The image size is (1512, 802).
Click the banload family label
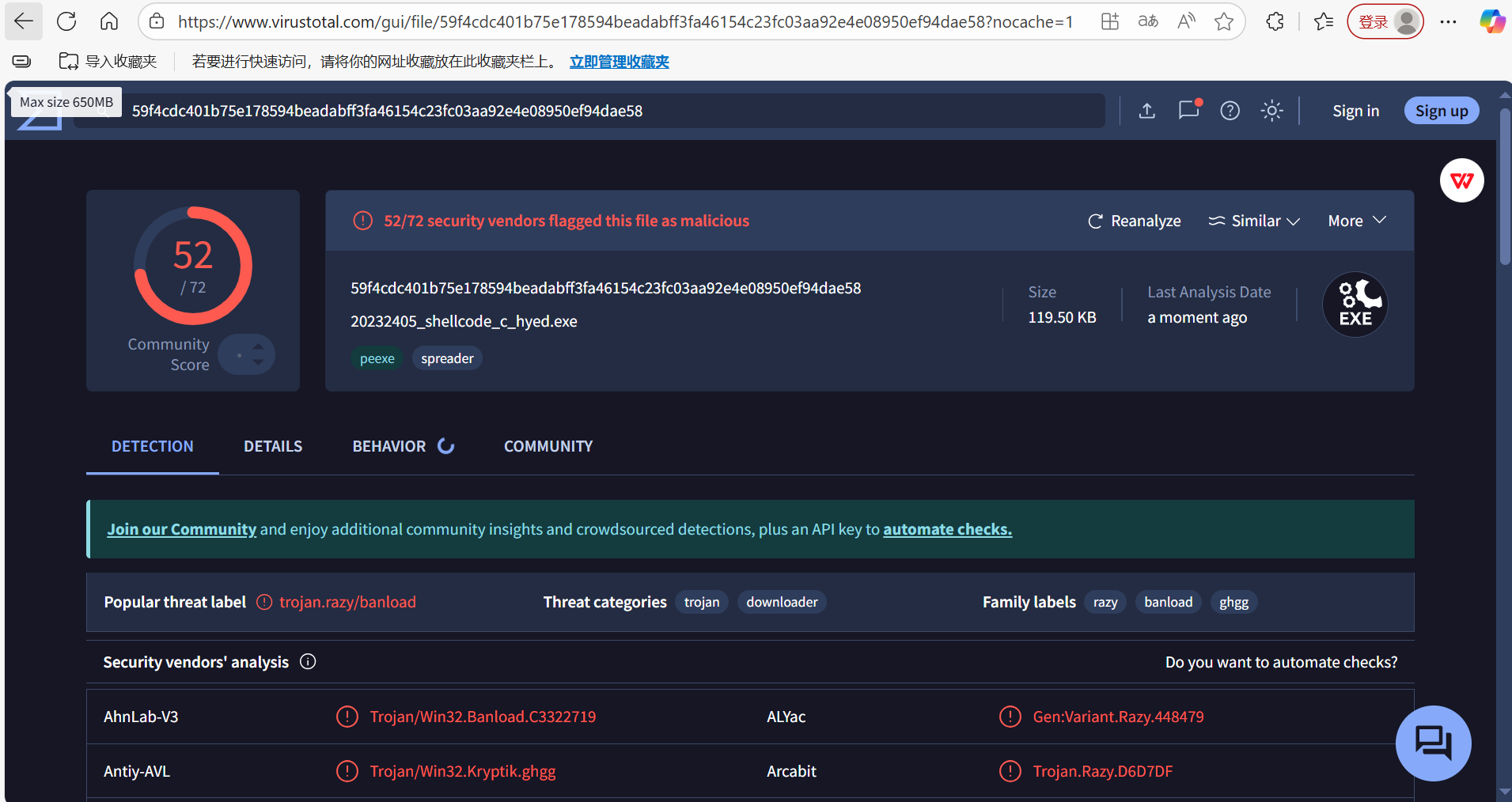(x=1168, y=602)
